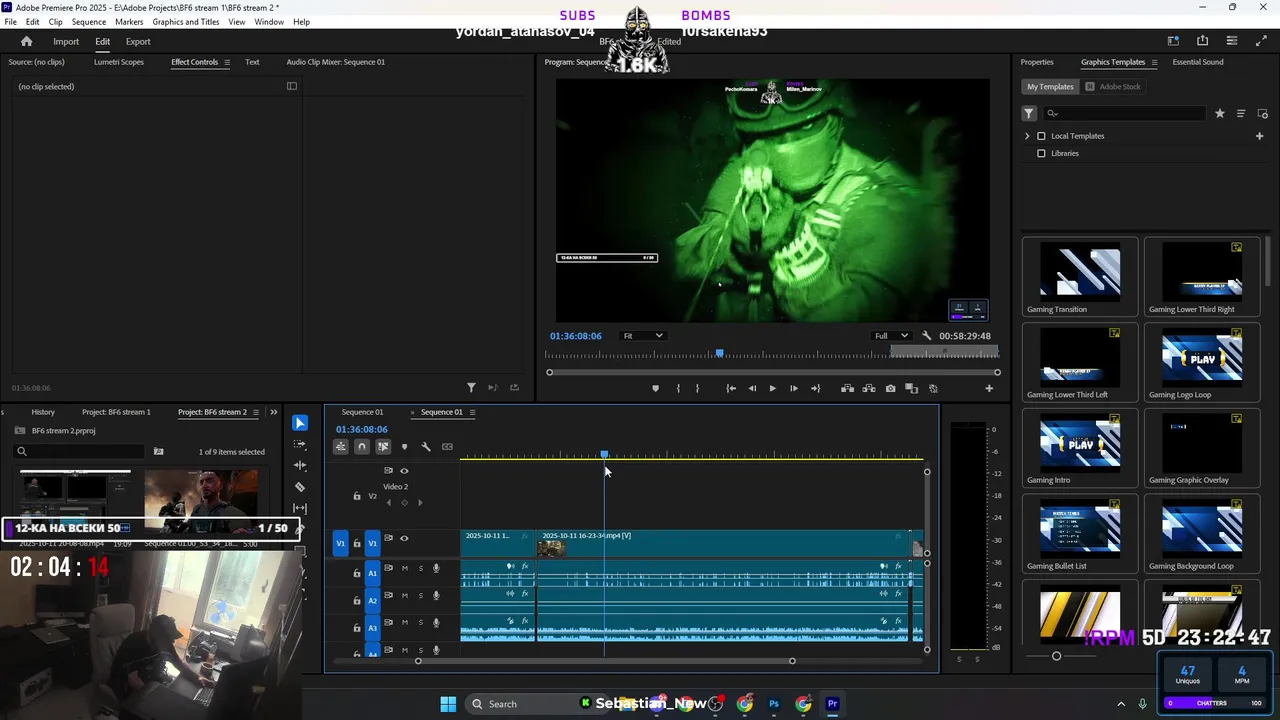Add a Local Templates folder with the plus

1260,136
